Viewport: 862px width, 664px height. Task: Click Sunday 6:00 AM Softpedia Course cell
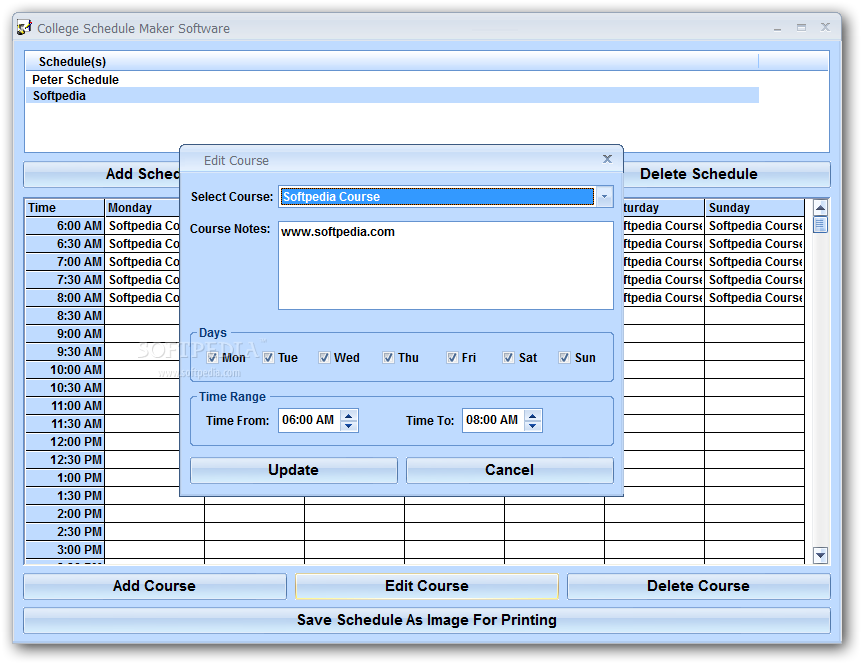[754, 226]
